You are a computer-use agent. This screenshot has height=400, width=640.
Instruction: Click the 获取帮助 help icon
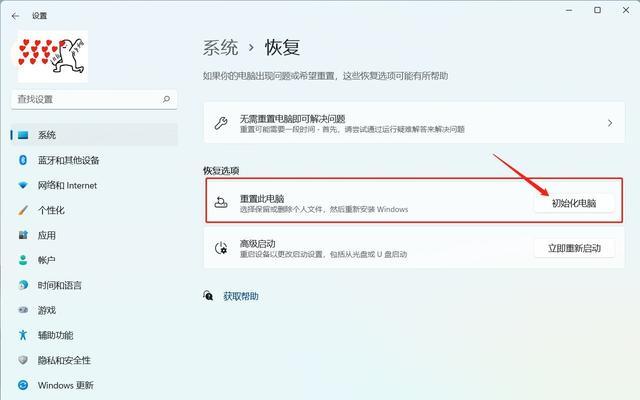pyautogui.click(x=208, y=296)
